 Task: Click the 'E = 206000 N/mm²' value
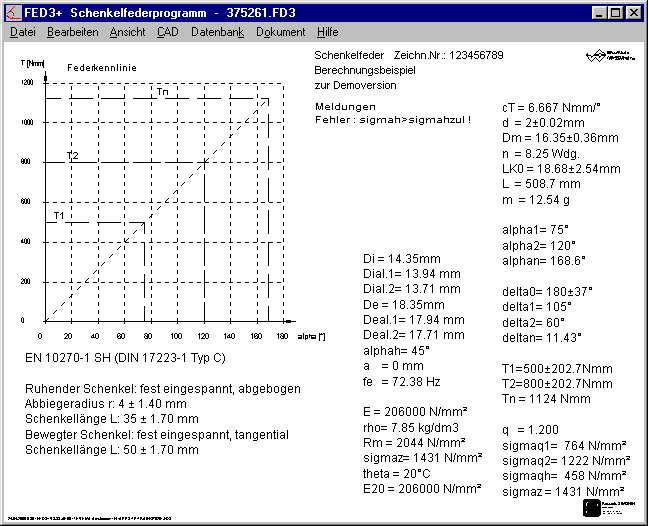(415, 412)
